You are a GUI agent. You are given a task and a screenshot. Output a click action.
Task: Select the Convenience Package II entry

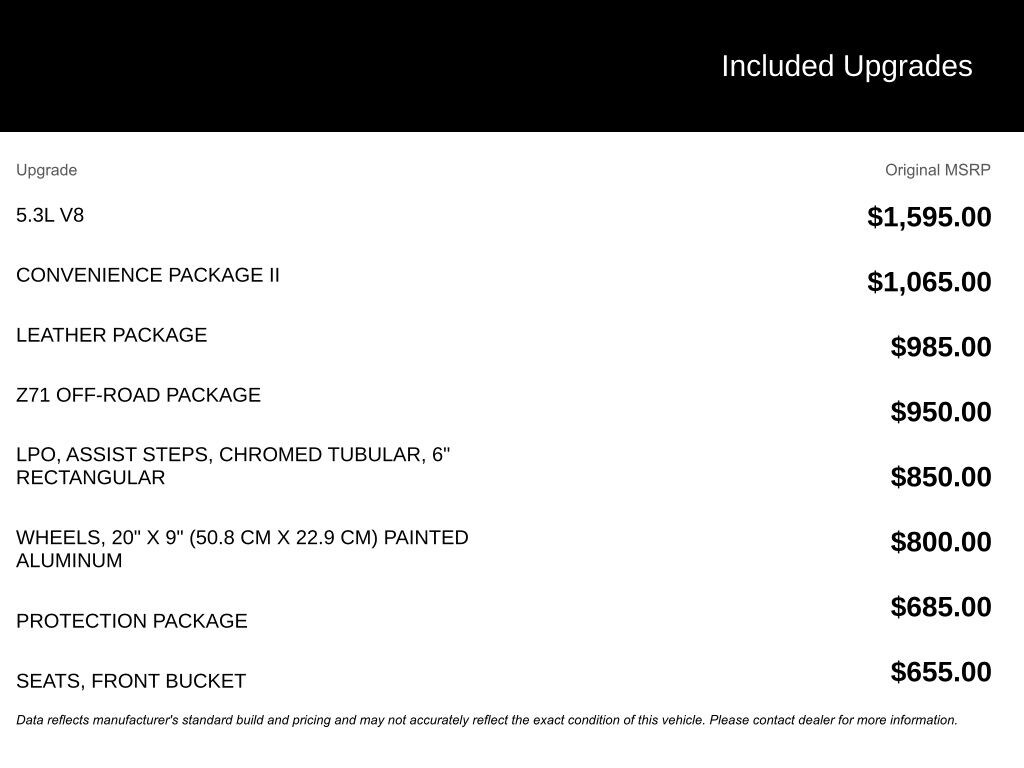pyautogui.click(x=148, y=275)
